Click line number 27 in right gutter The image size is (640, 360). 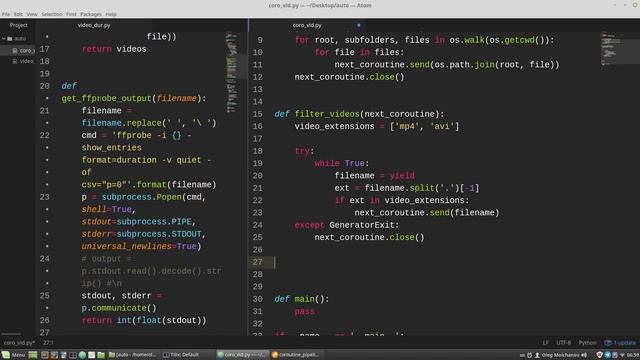pos(258,262)
